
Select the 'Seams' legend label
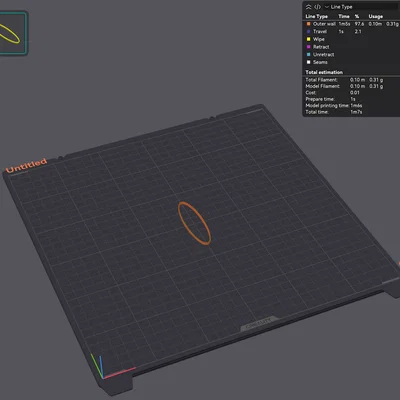[320, 62]
